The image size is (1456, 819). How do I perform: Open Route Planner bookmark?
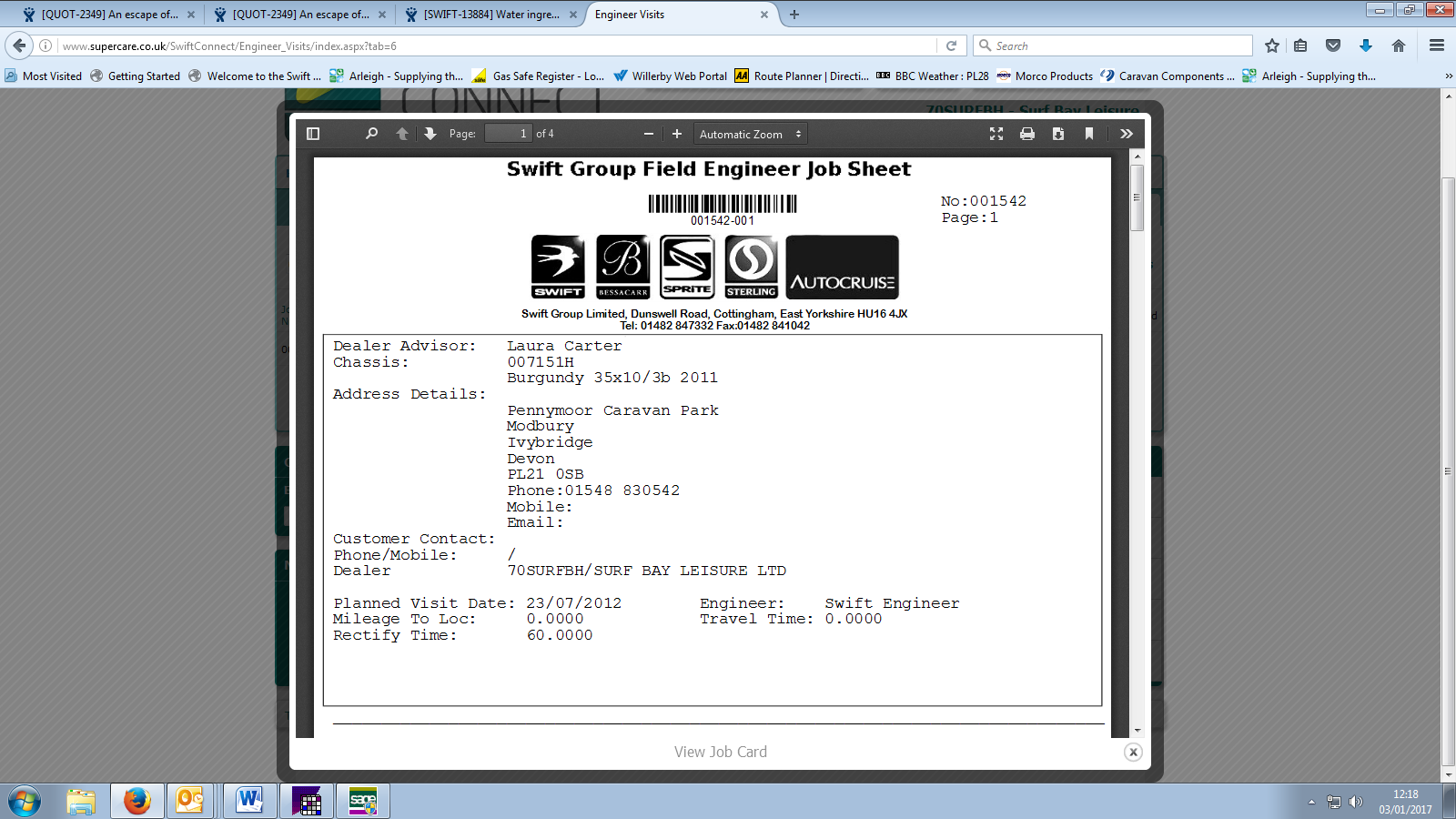click(802, 76)
